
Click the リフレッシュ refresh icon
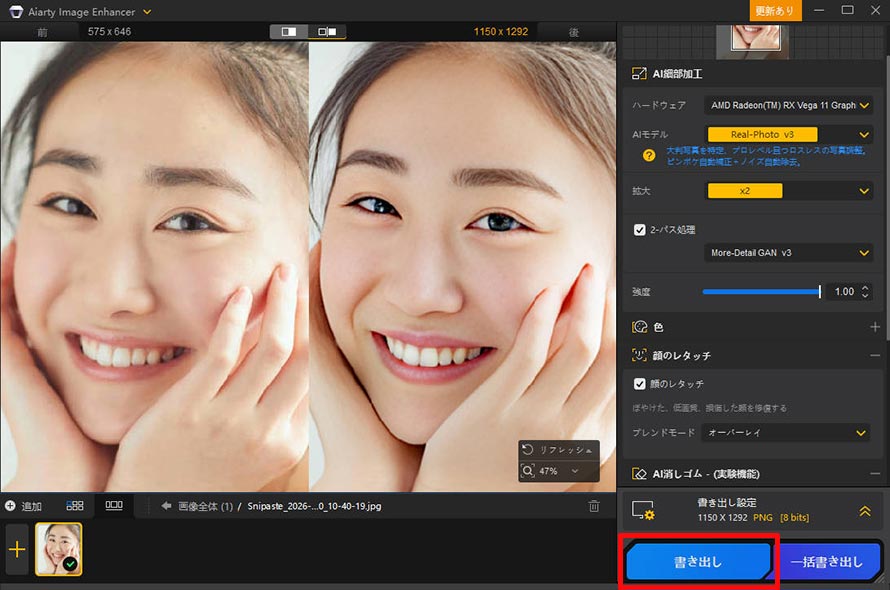529,452
